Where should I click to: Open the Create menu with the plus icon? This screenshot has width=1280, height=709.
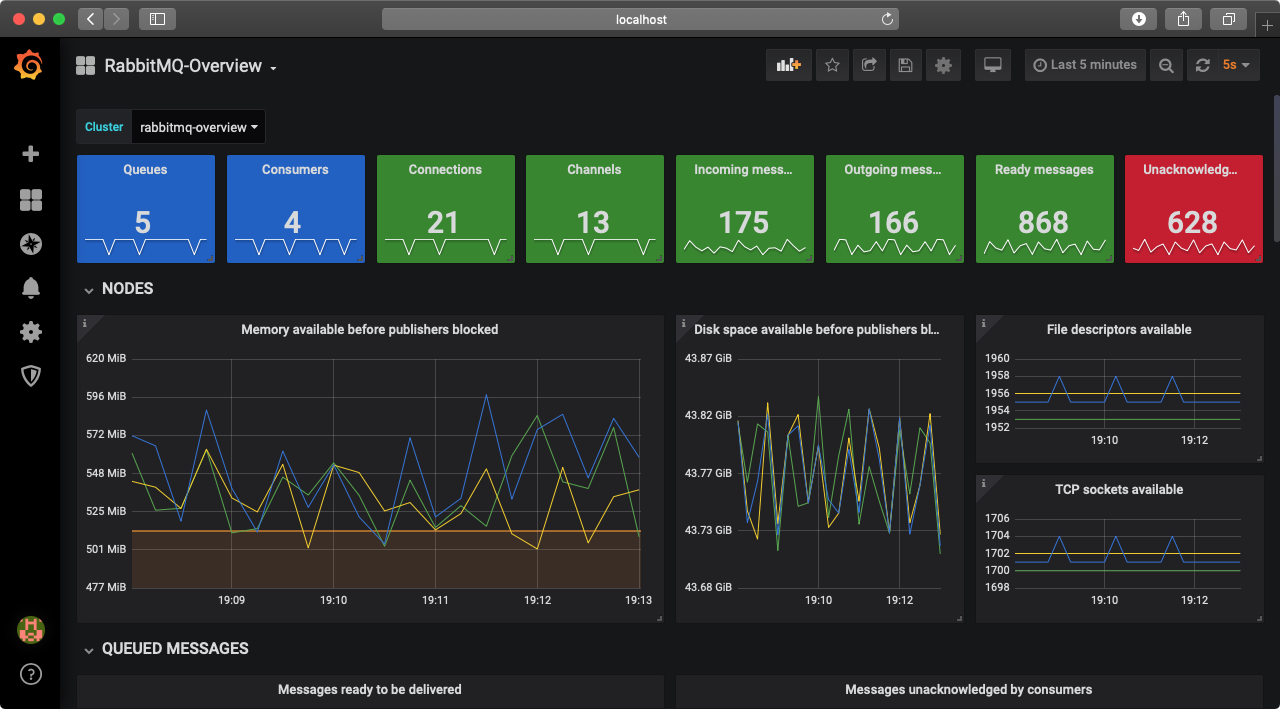30,154
